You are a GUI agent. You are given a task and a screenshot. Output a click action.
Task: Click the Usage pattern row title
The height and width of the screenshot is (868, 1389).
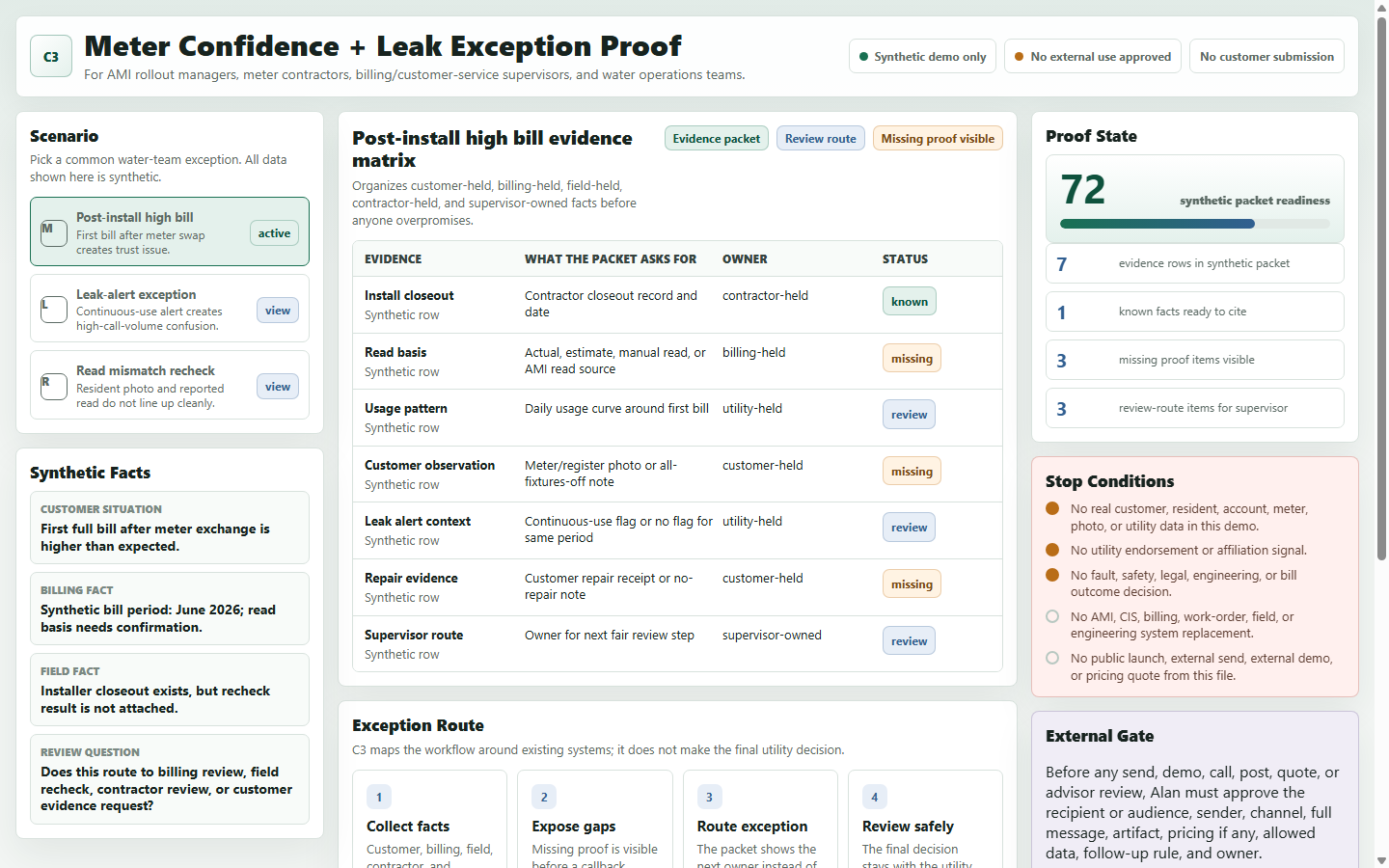pos(406,409)
